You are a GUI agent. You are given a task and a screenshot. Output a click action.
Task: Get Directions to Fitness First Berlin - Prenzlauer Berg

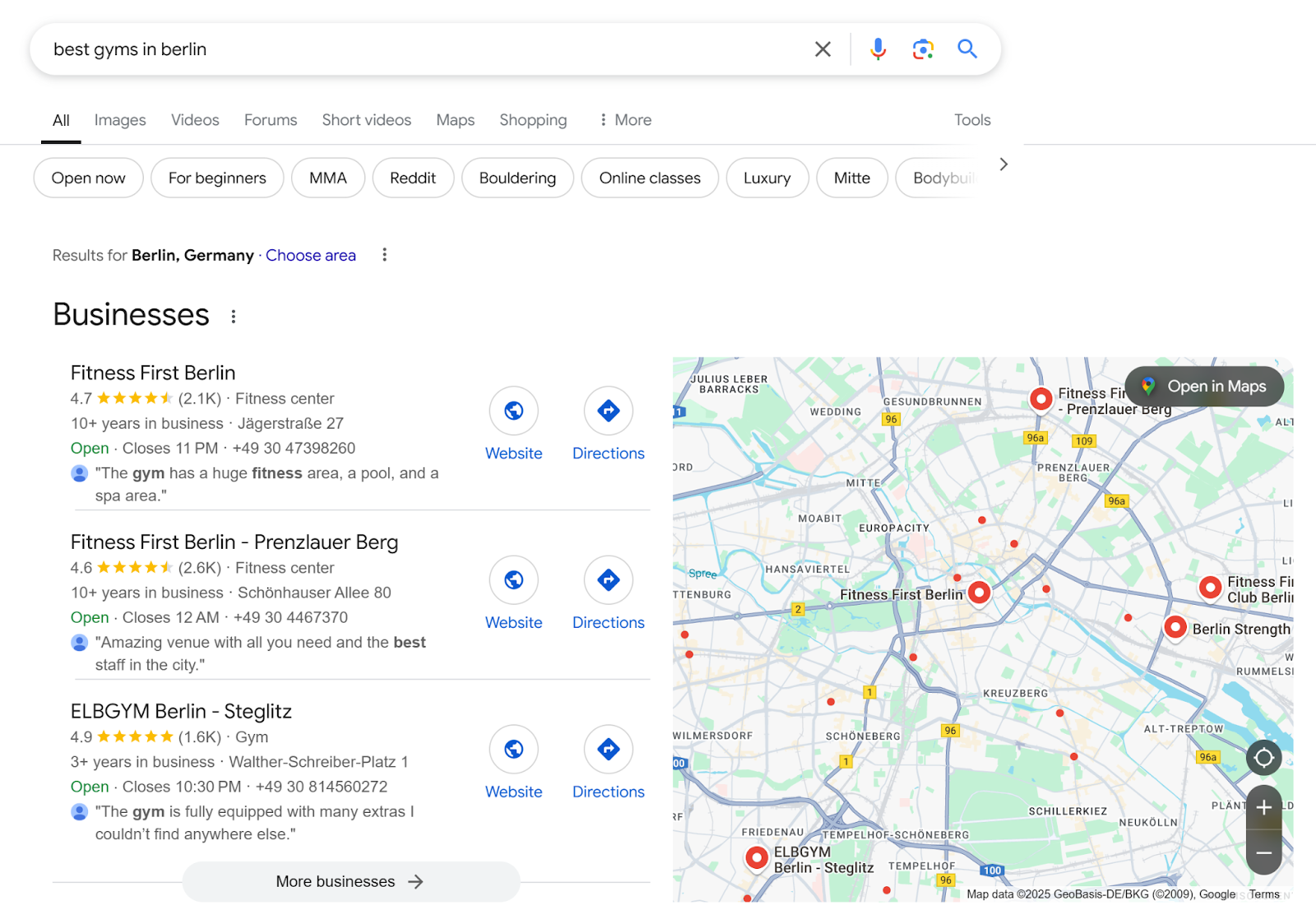point(608,580)
